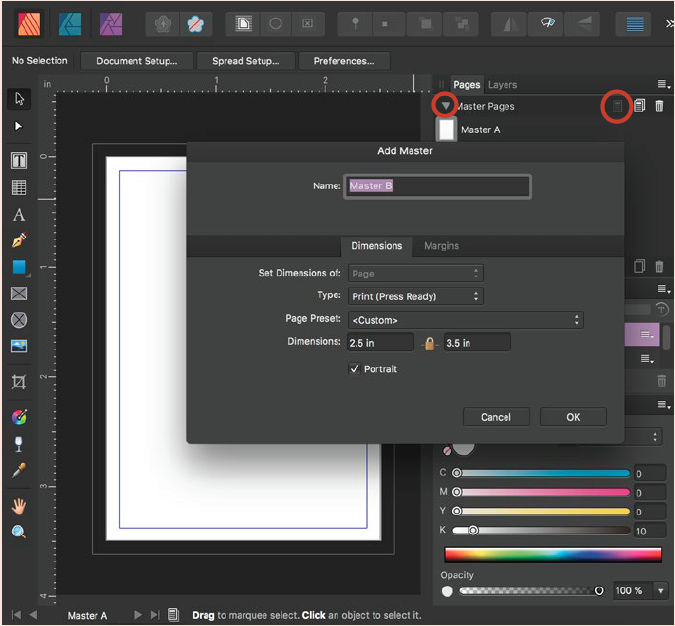
Task: Open the Type dropdown showing Print (Press Ready)
Action: pyautogui.click(x=415, y=296)
